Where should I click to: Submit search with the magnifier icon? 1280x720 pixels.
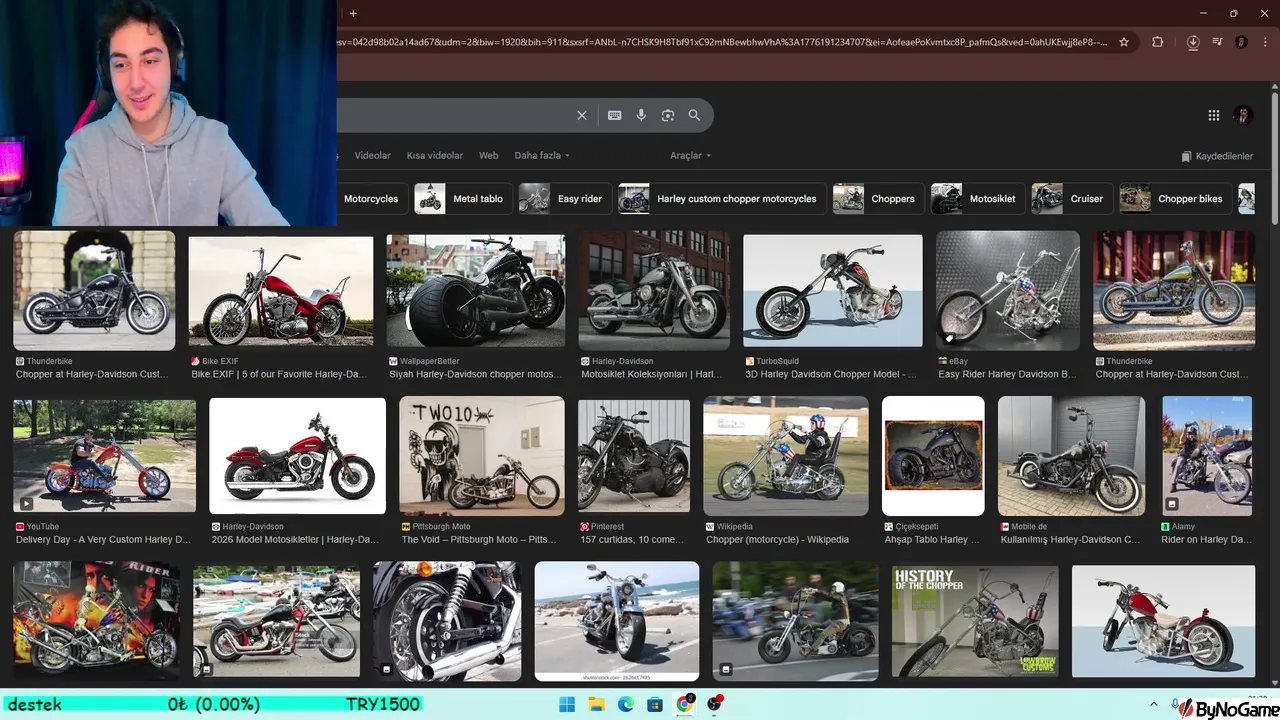coord(694,115)
